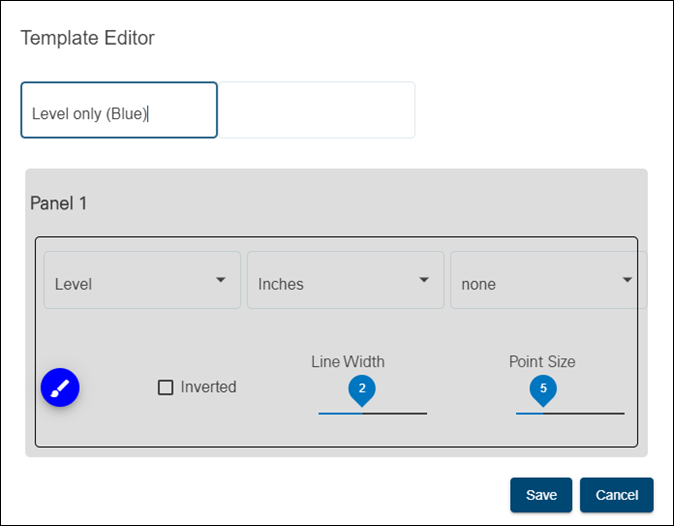Click the empty box right of the name field
The image size is (674, 526).
coord(316,110)
